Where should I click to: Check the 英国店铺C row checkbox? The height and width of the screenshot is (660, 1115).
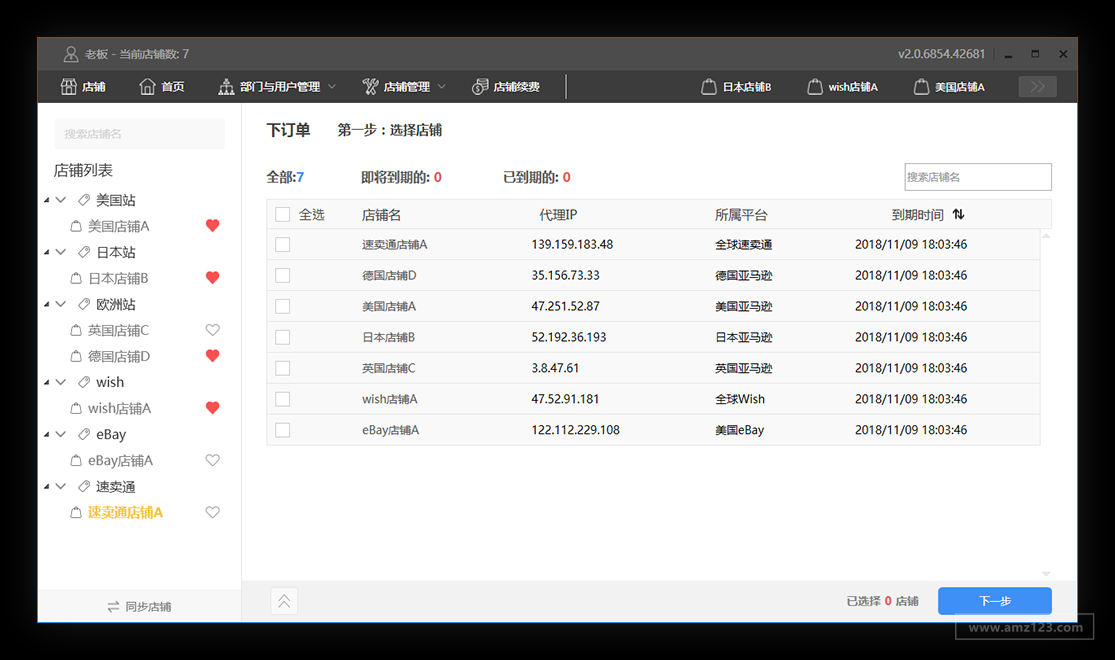(x=282, y=368)
